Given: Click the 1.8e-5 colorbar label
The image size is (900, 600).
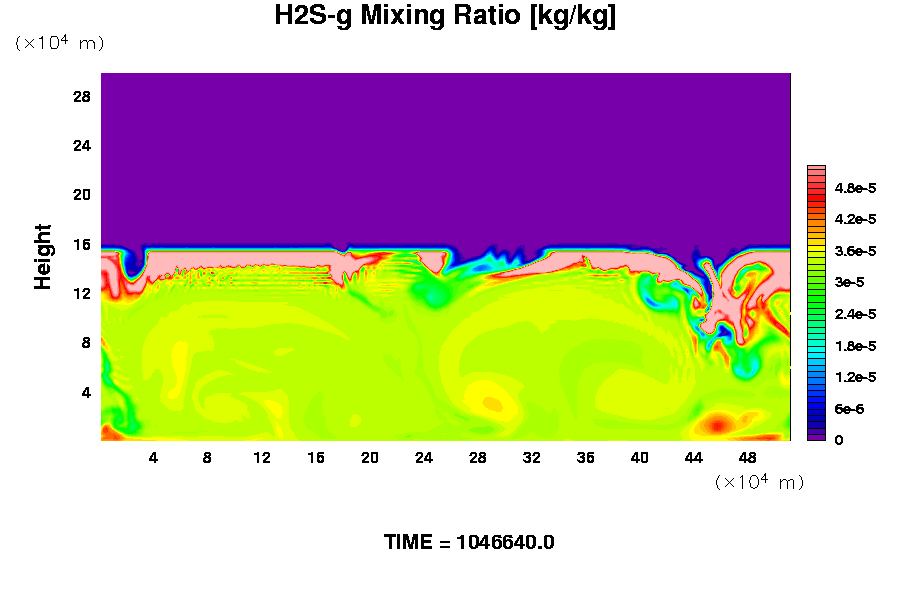Looking at the screenshot, I should point(855,346).
